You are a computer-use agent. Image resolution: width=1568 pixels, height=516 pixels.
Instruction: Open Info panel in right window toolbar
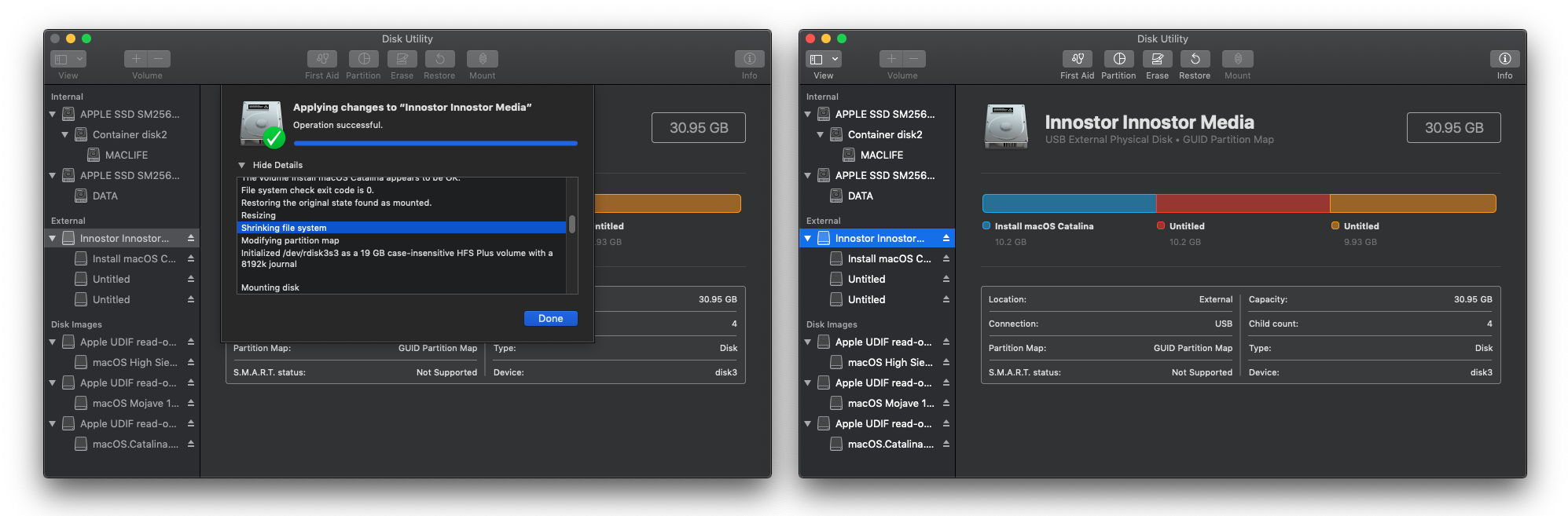coord(1504,59)
